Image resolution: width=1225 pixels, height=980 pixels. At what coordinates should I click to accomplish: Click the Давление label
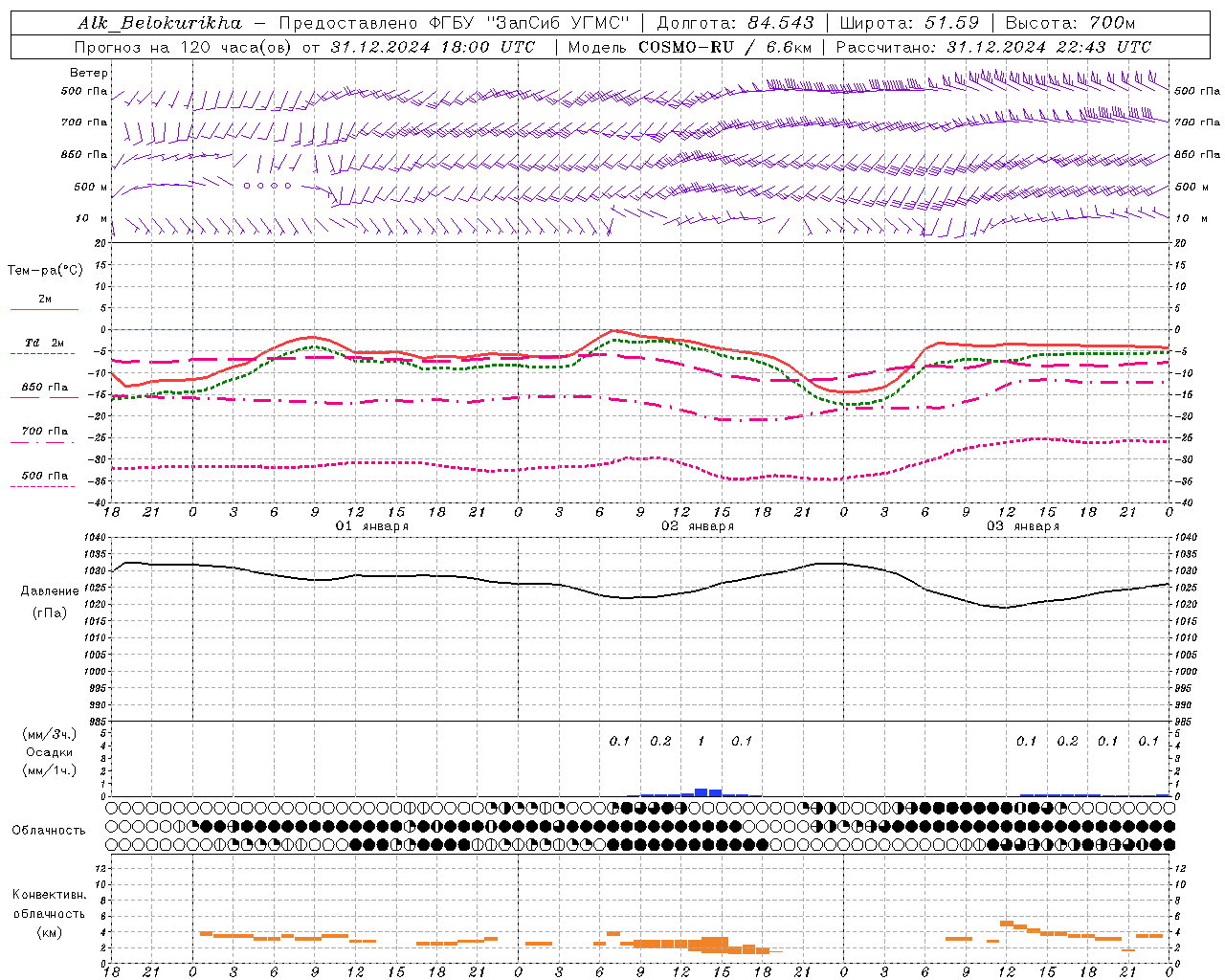[x=50, y=591]
